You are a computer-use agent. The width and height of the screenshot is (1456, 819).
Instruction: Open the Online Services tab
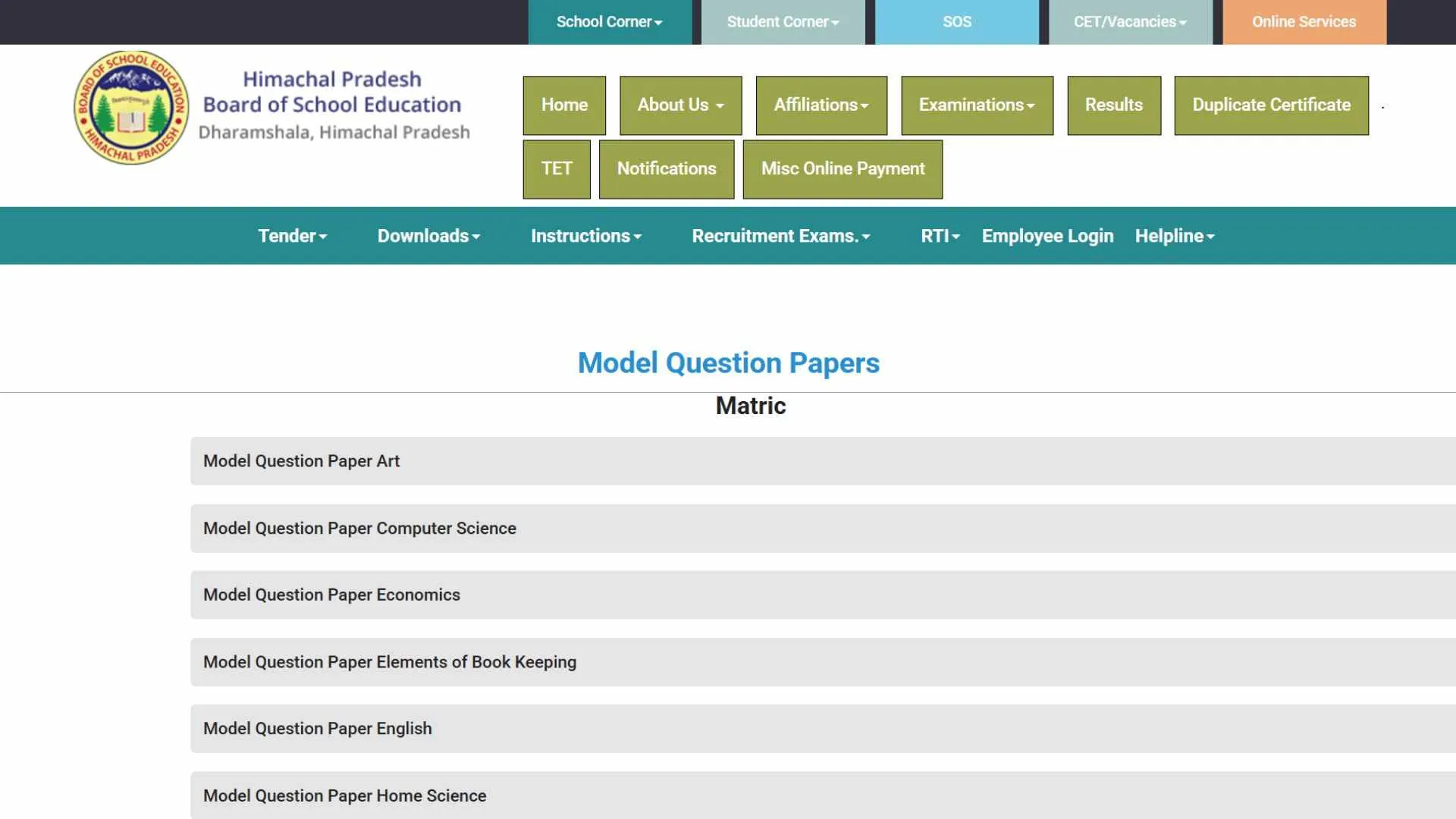point(1304,22)
